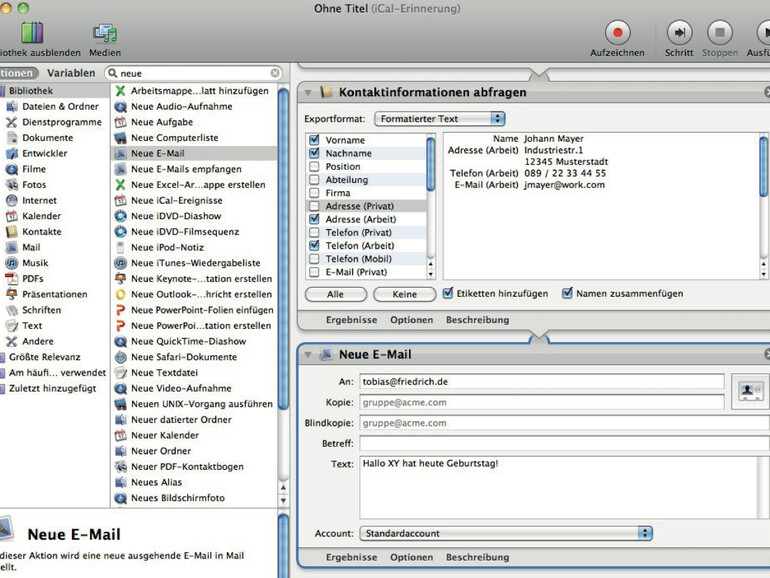Image resolution: width=770 pixels, height=578 pixels.
Task: Uncheck the Vorname checkbox
Action: (315, 140)
